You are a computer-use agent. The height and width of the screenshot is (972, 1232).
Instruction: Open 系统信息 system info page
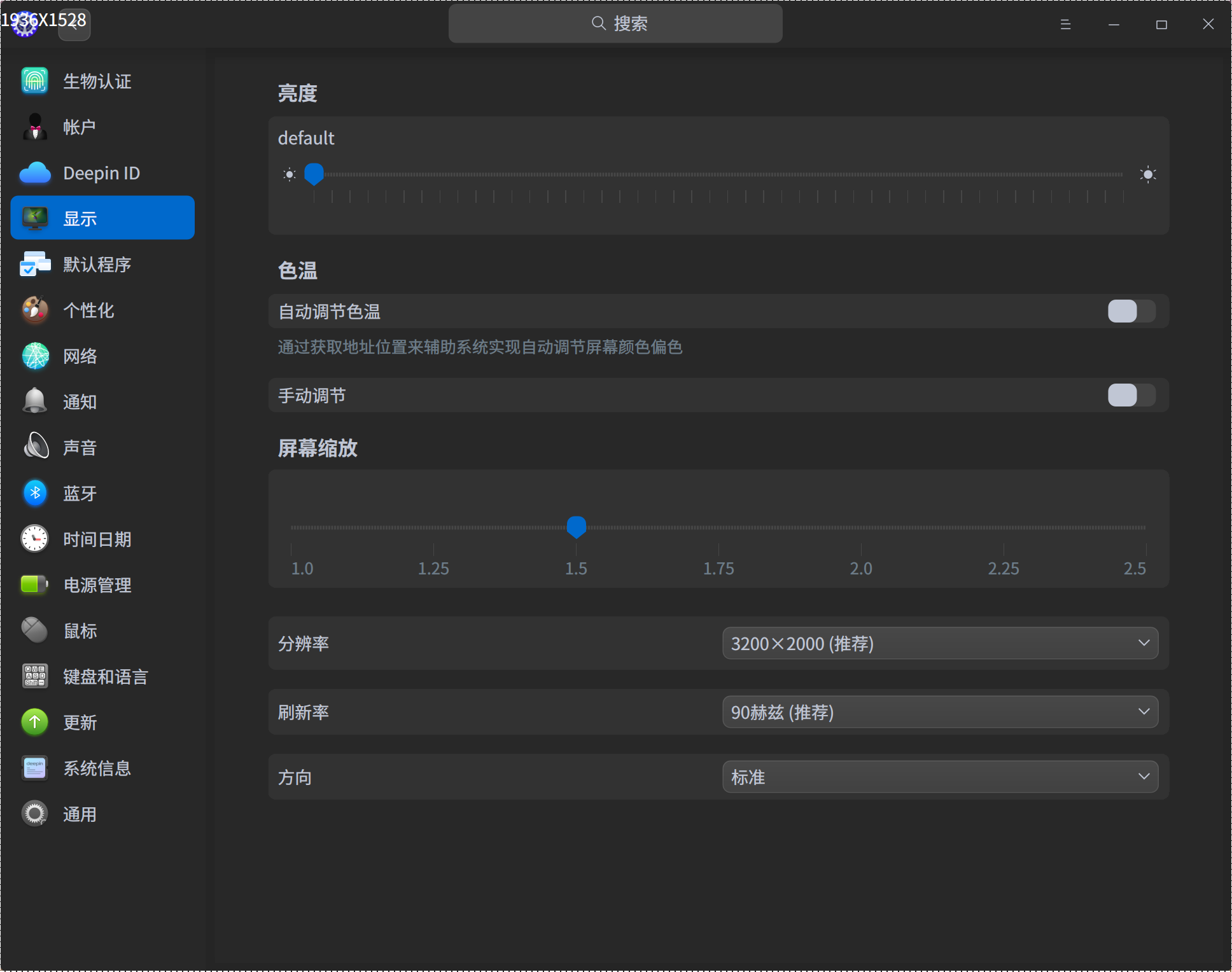(x=97, y=768)
